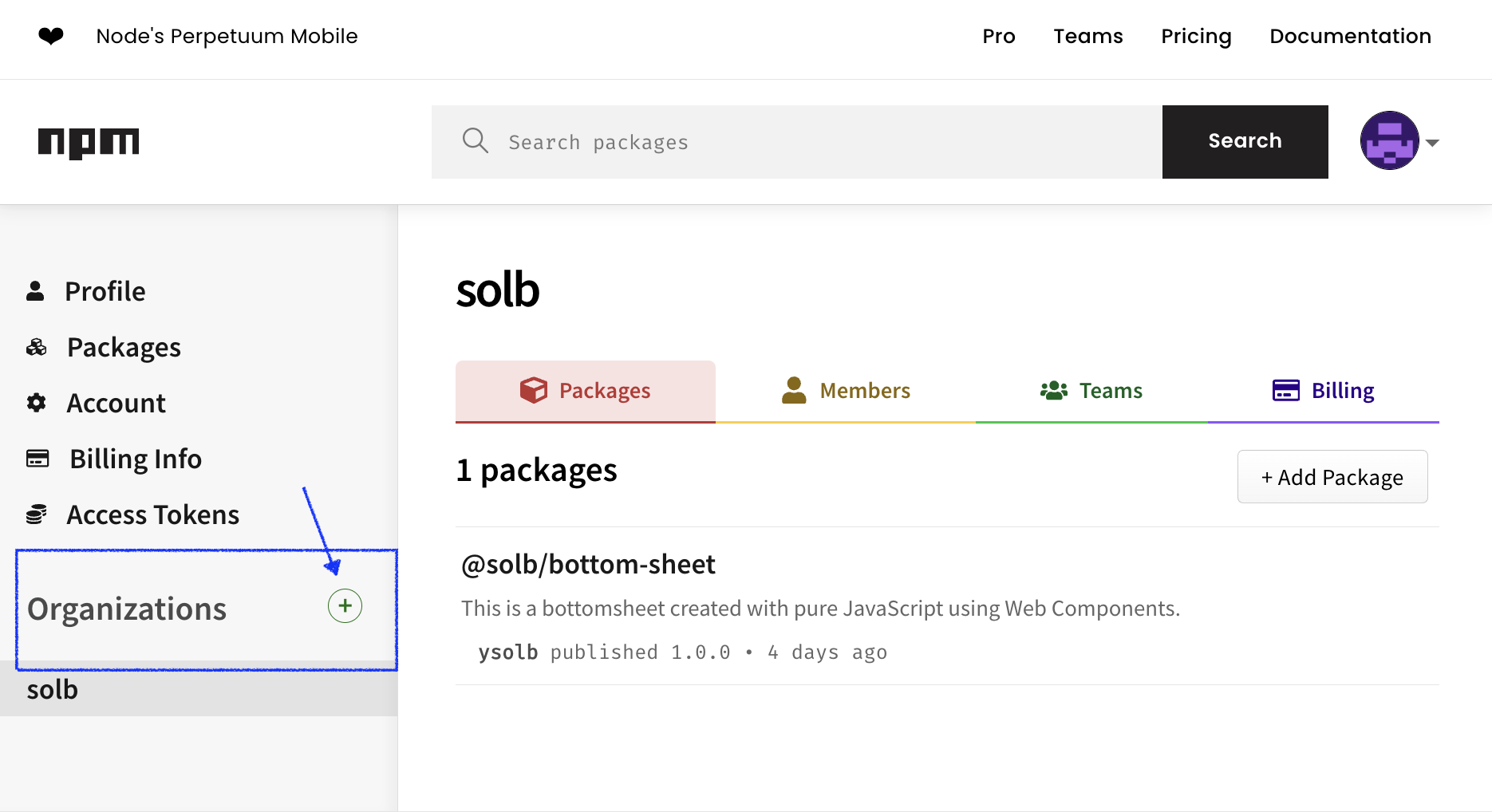Image resolution: width=1492 pixels, height=812 pixels.
Task: Open the @solb/bottom-sheet package link
Action: [x=588, y=565]
